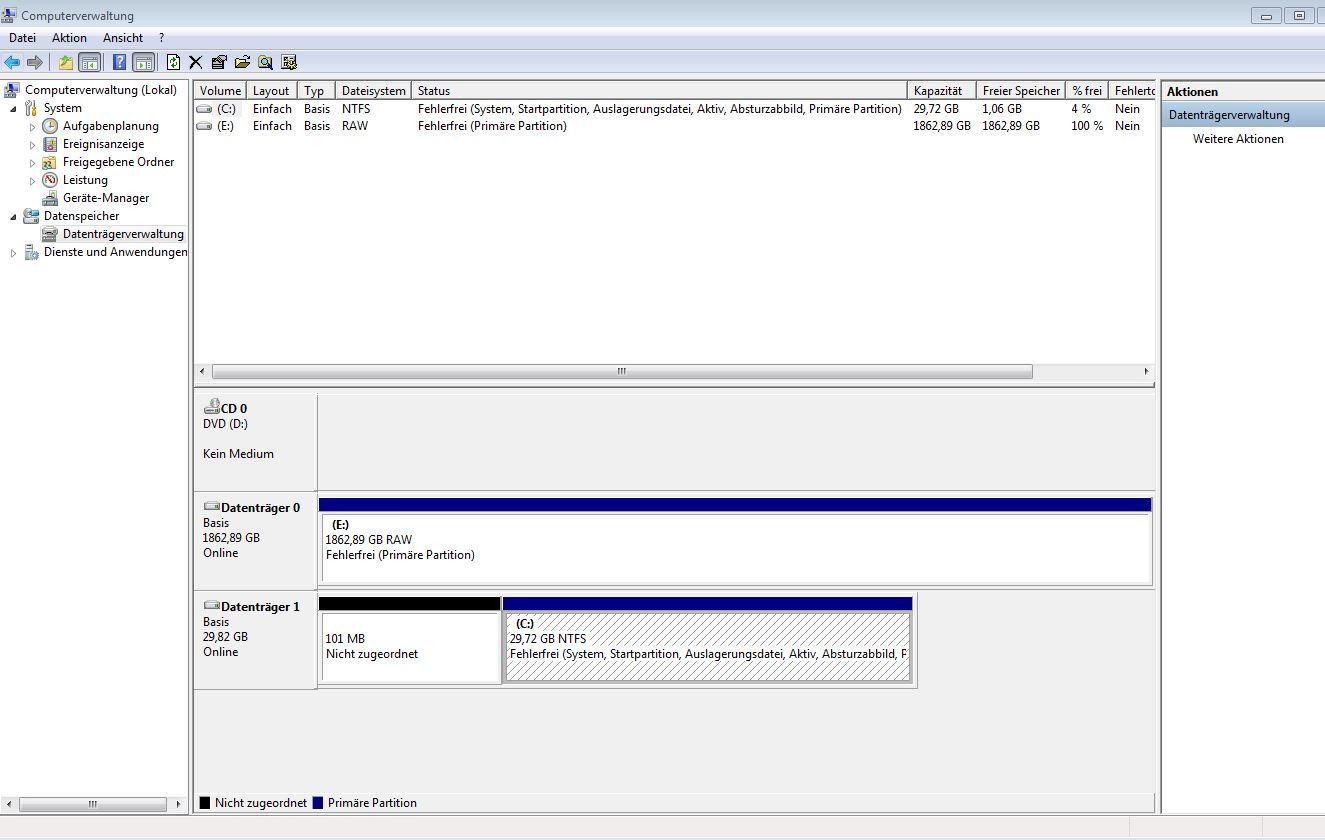
Task: Expand the Aufgabenplanung node
Action: coord(32,127)
